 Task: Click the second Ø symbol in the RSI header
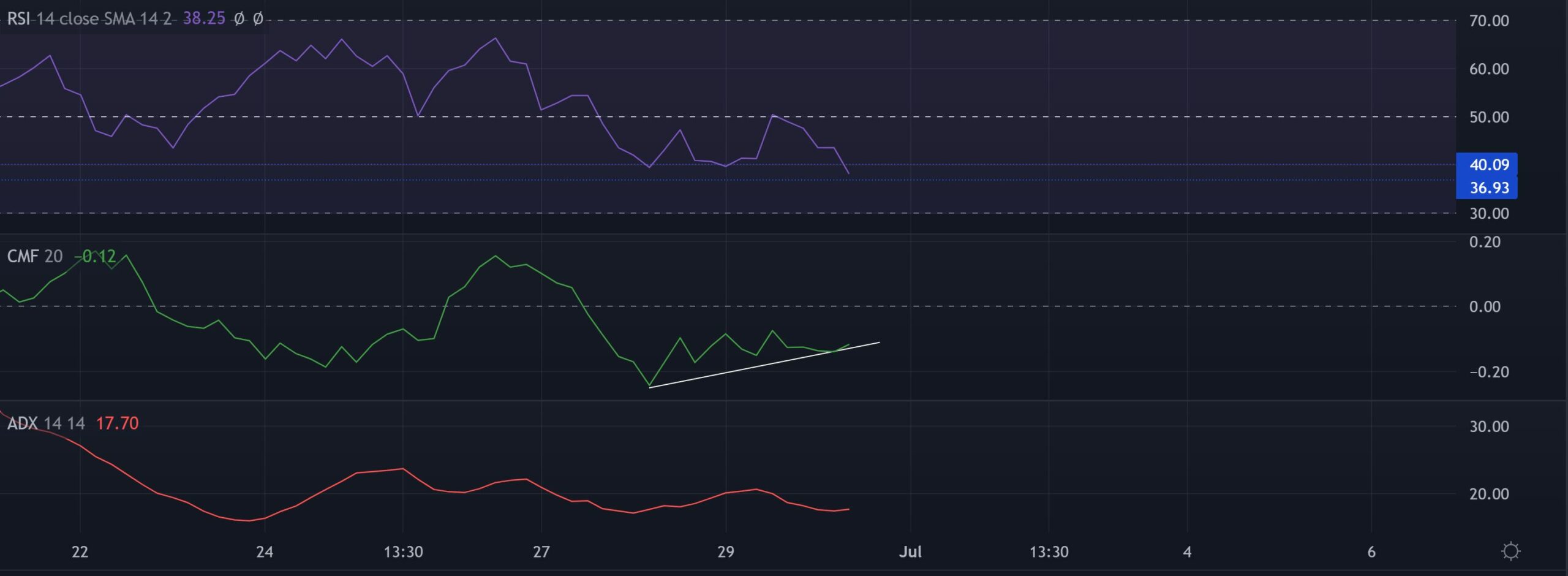(258, 18)
